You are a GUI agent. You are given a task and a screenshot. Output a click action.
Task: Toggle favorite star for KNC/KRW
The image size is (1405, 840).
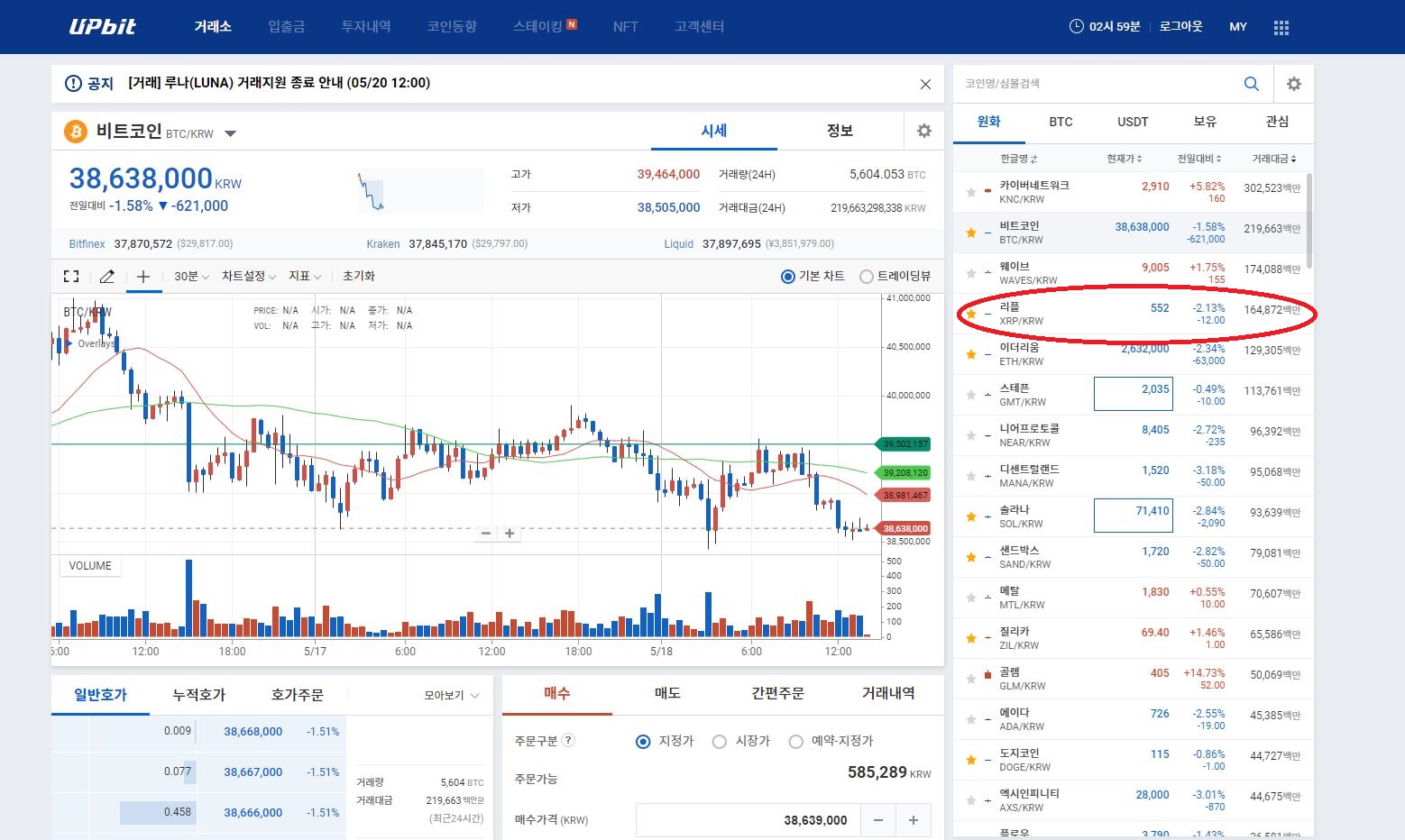coord(971,192)
